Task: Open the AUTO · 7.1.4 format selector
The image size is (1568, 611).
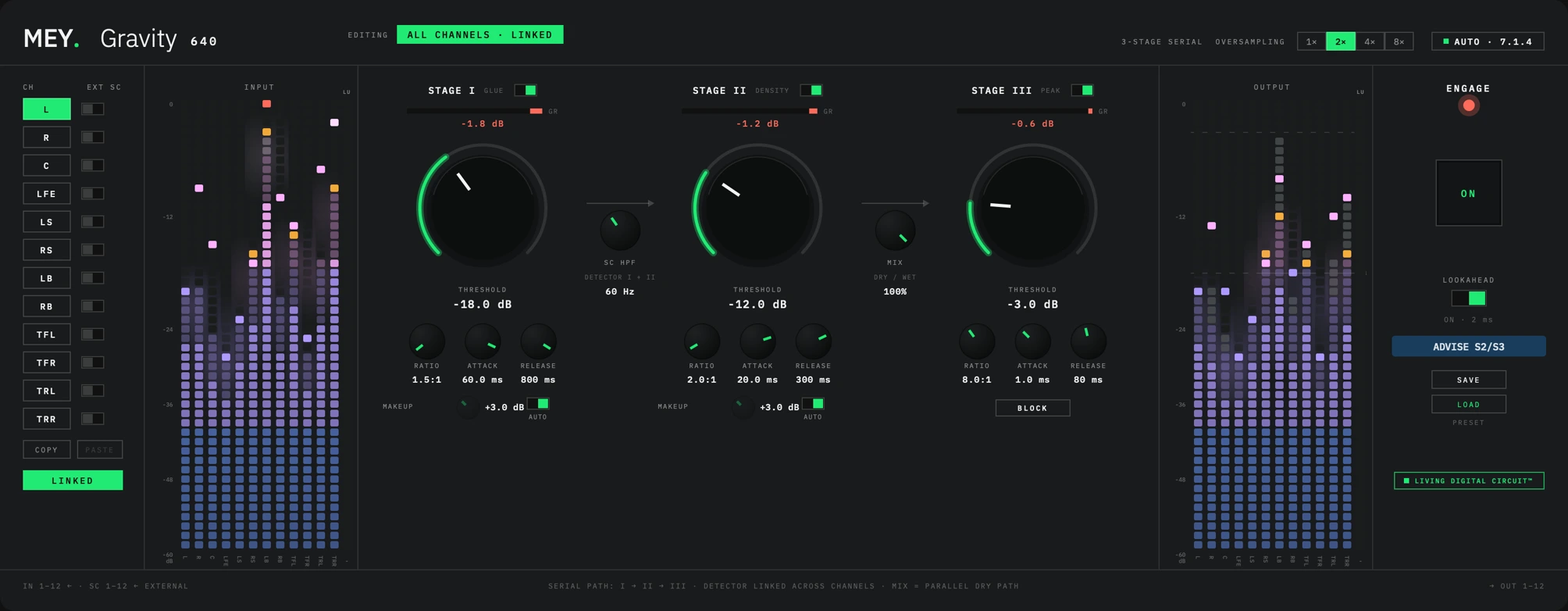Action: (1488, 41)
